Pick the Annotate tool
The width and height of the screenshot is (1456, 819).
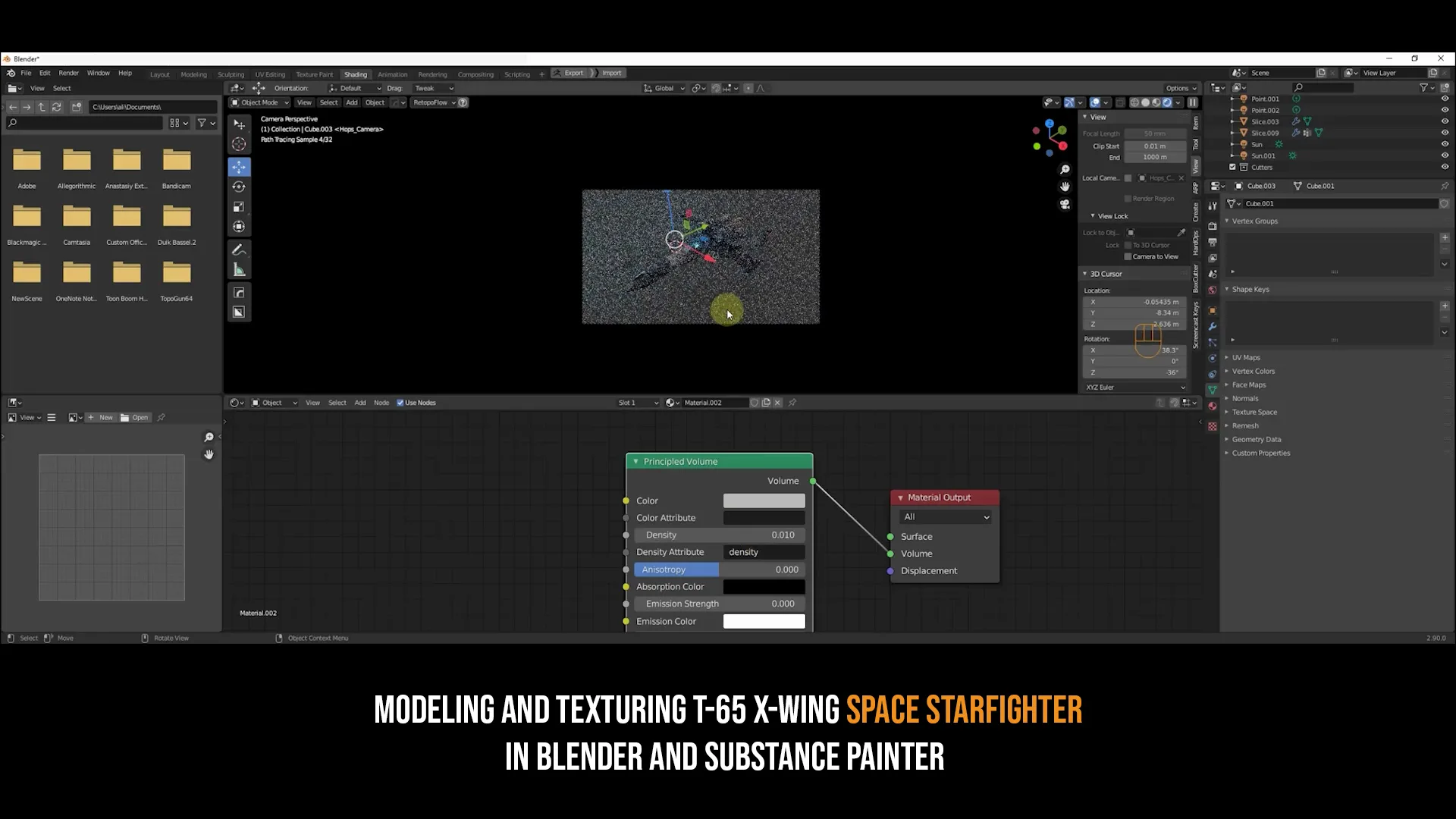pos(239,249)
